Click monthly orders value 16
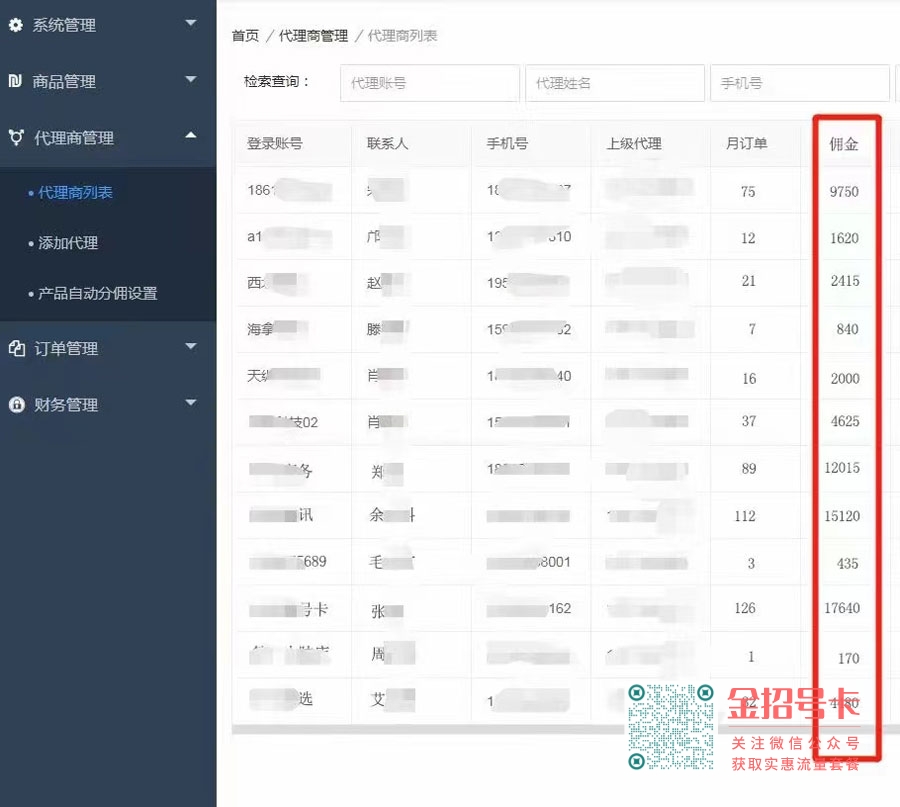The image size is (900, 807). (749, 378)
